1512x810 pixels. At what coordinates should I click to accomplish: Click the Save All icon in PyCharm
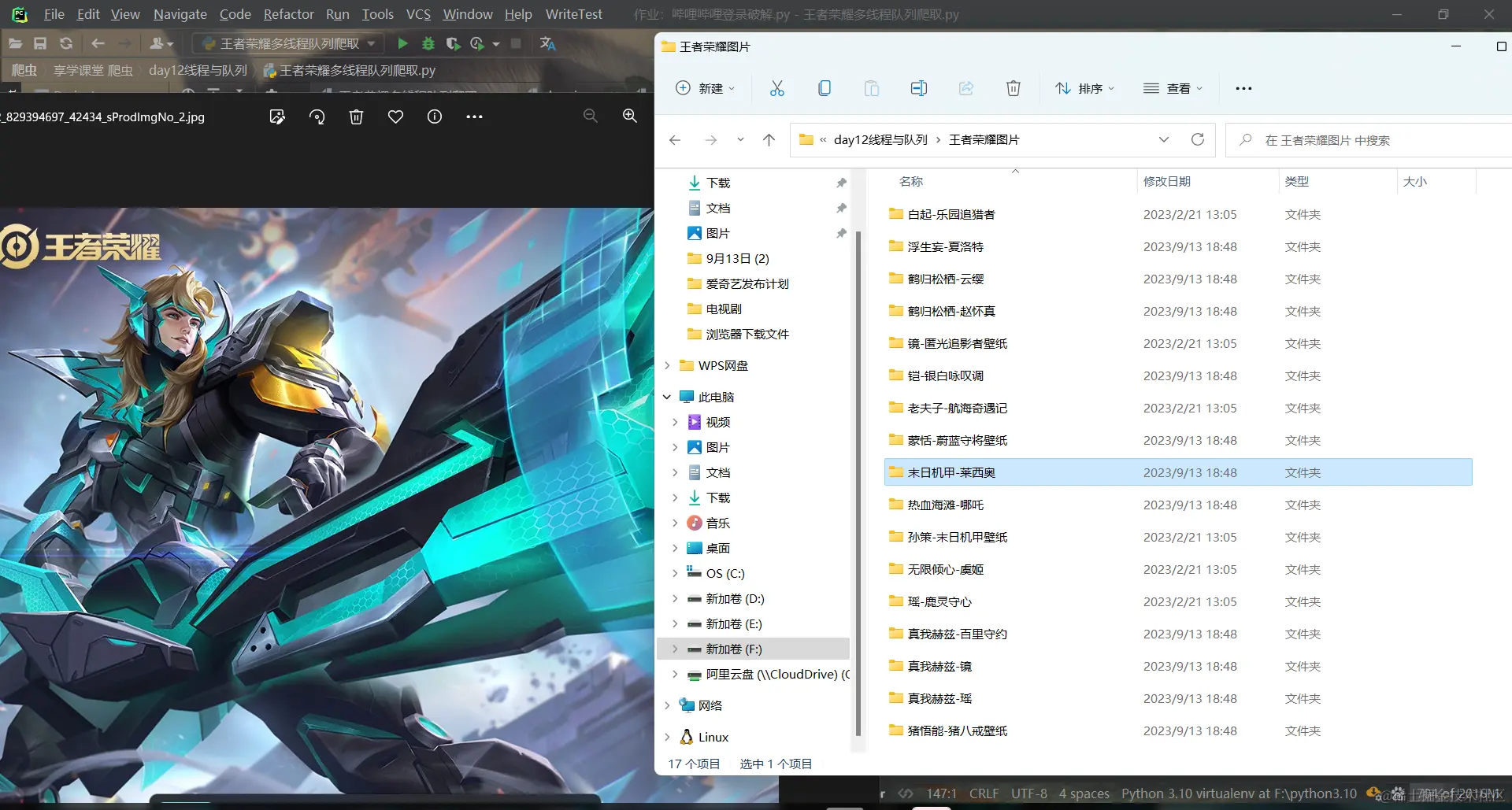[x=40, y=43]
